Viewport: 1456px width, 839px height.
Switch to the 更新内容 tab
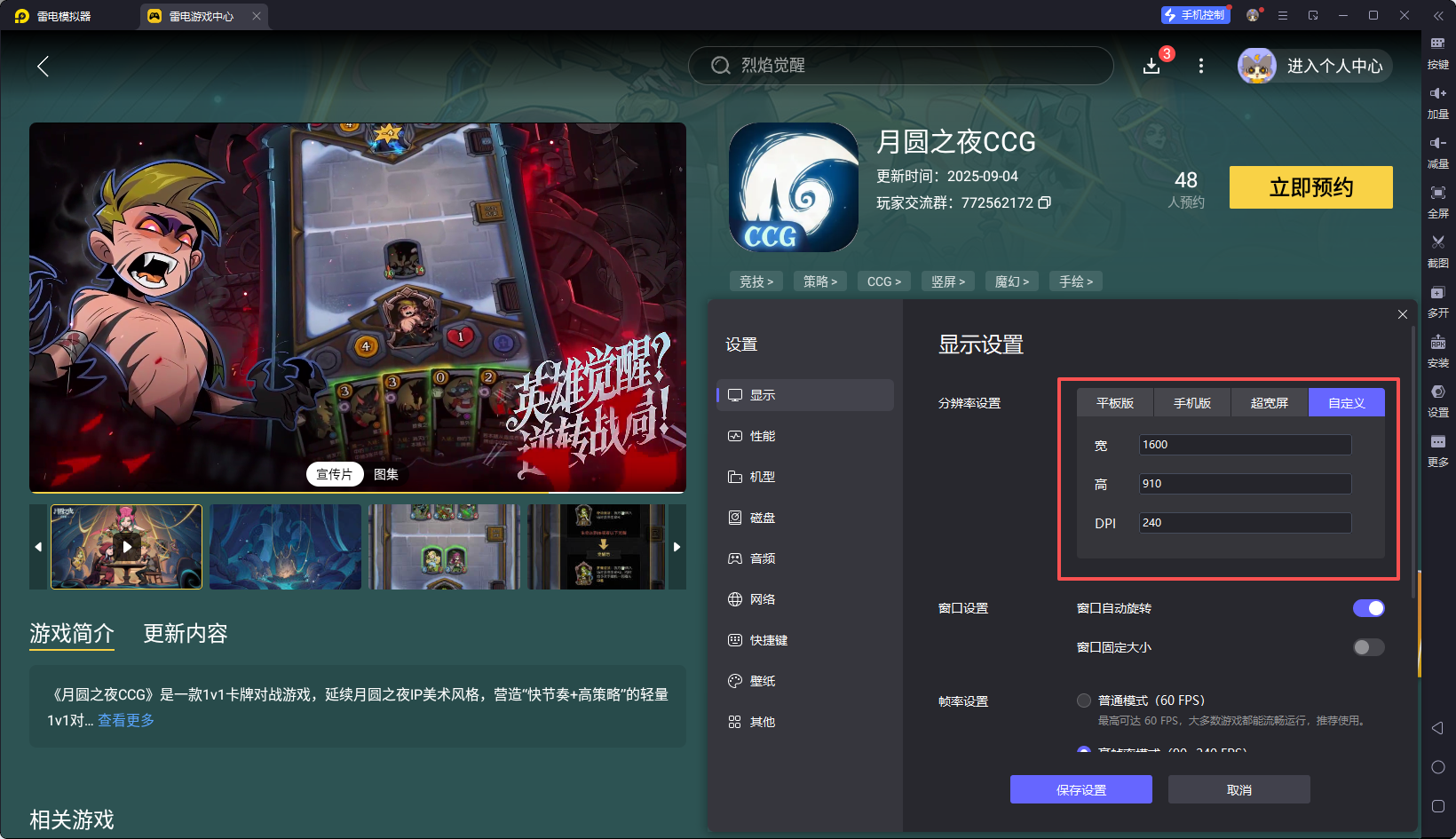[186, 633]
